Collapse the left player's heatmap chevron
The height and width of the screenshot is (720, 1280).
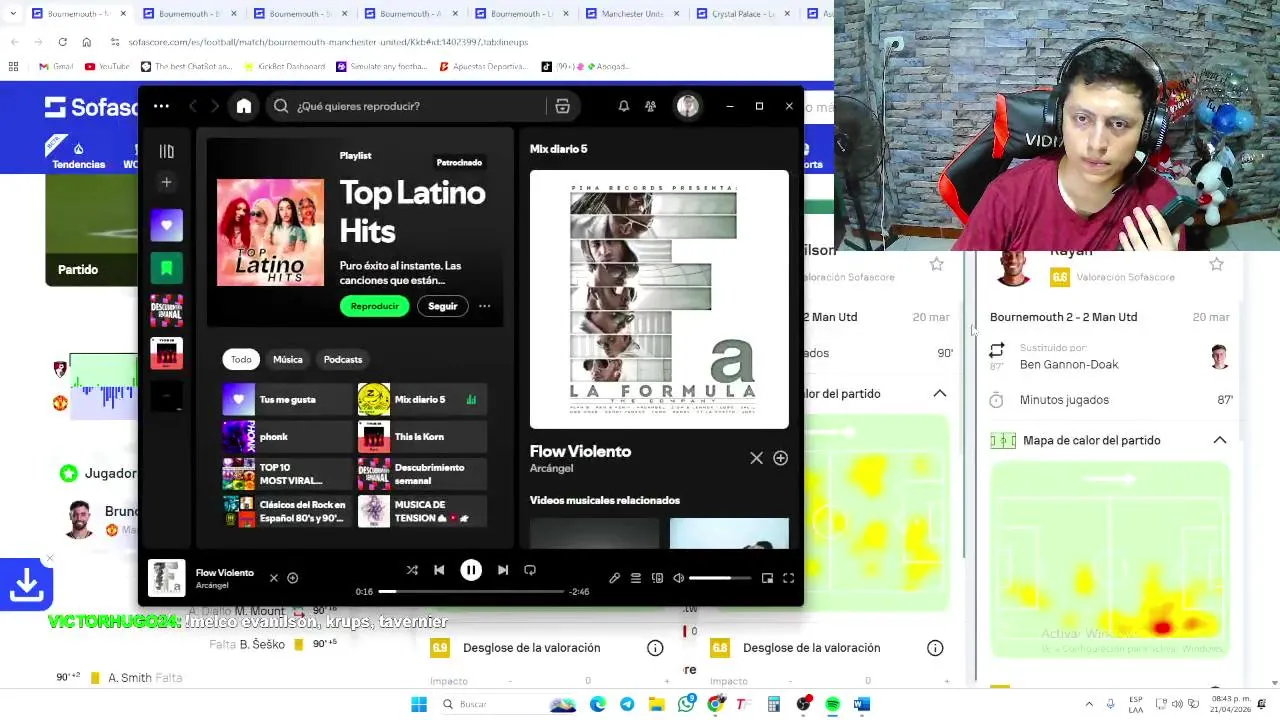(940, 393)
